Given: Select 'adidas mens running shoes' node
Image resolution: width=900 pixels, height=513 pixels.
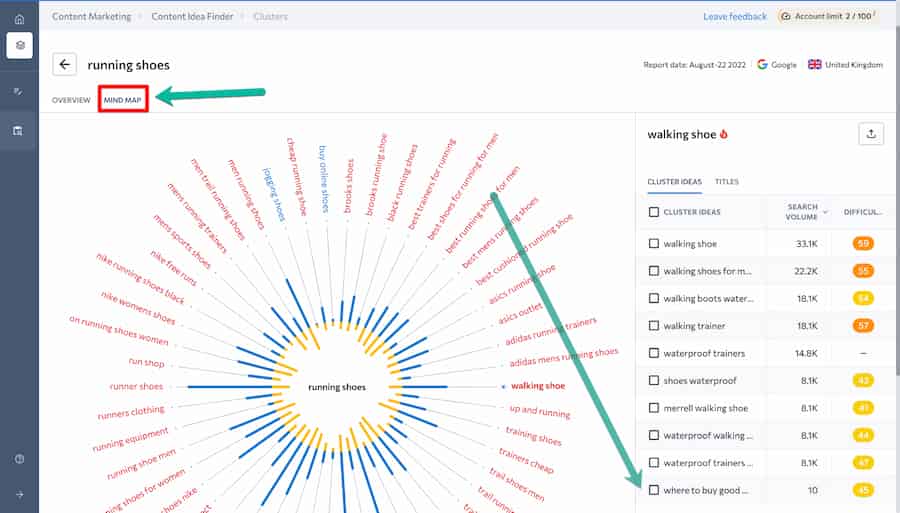Looking at the screenshot, I should [x=564, y=357].
